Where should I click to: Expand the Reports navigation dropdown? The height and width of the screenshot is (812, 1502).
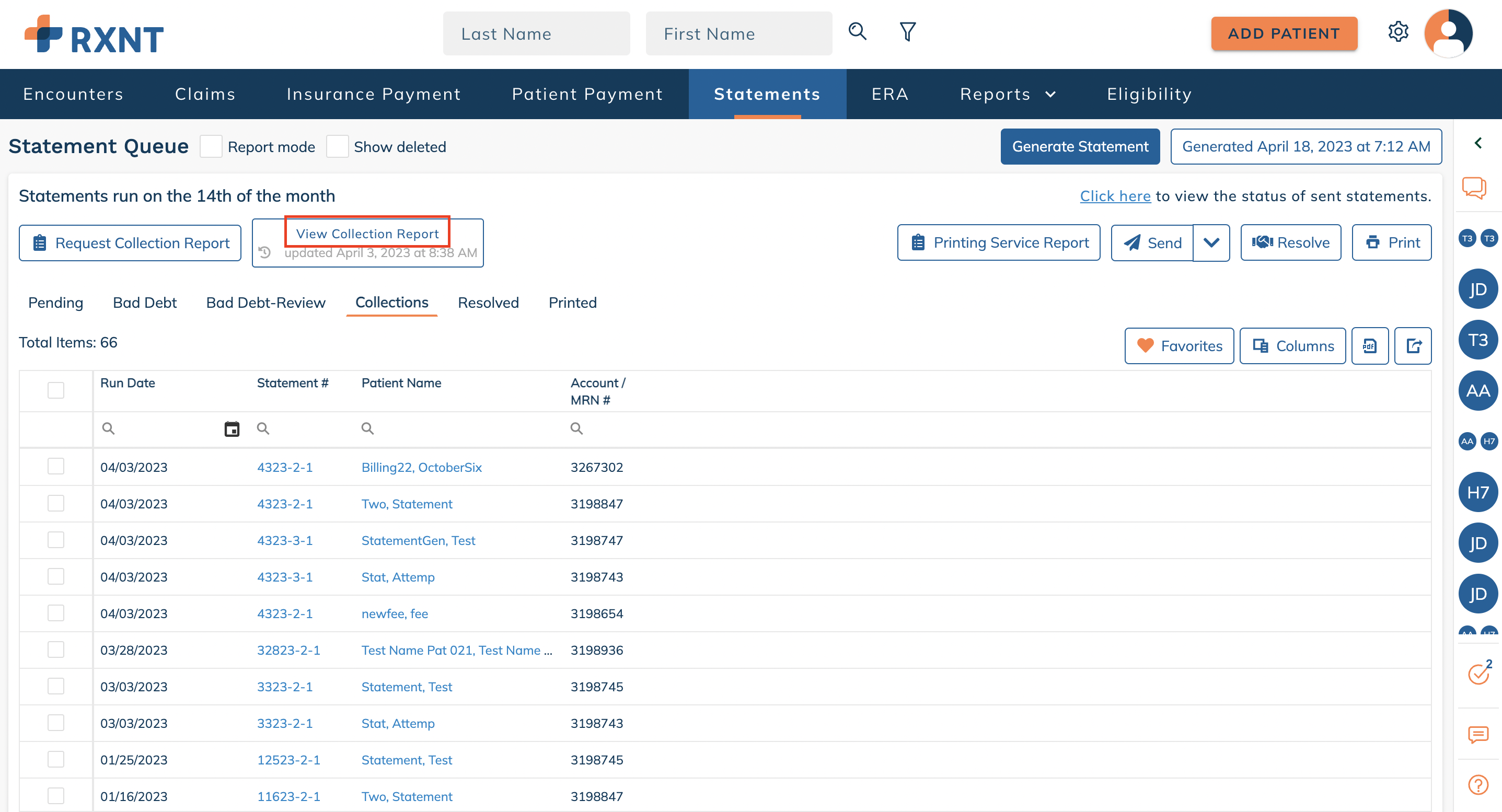pos(1008,94)
